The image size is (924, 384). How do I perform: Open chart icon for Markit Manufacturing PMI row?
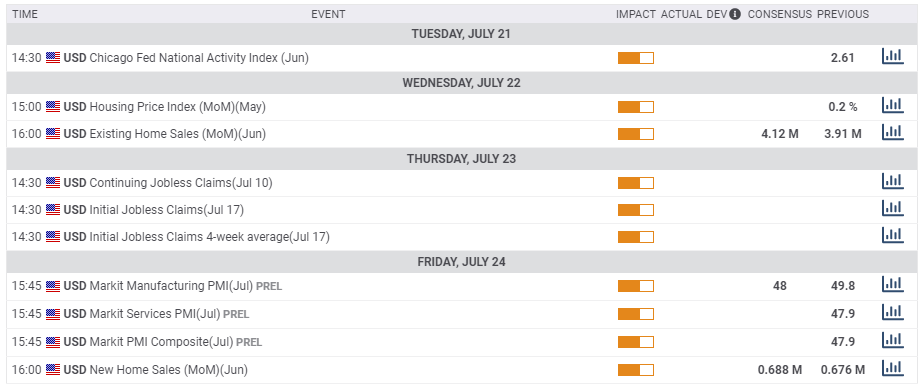point(892,284)
